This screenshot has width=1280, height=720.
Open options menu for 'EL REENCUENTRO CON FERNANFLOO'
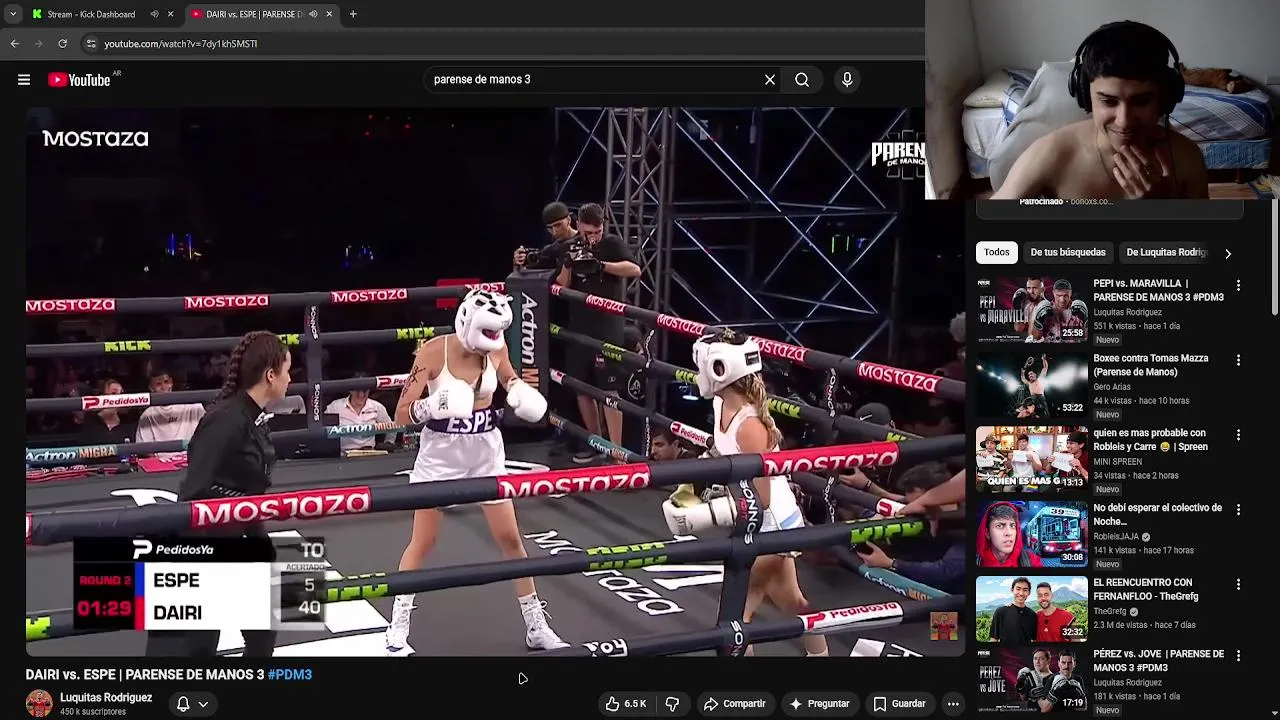tap(1238, 584)
